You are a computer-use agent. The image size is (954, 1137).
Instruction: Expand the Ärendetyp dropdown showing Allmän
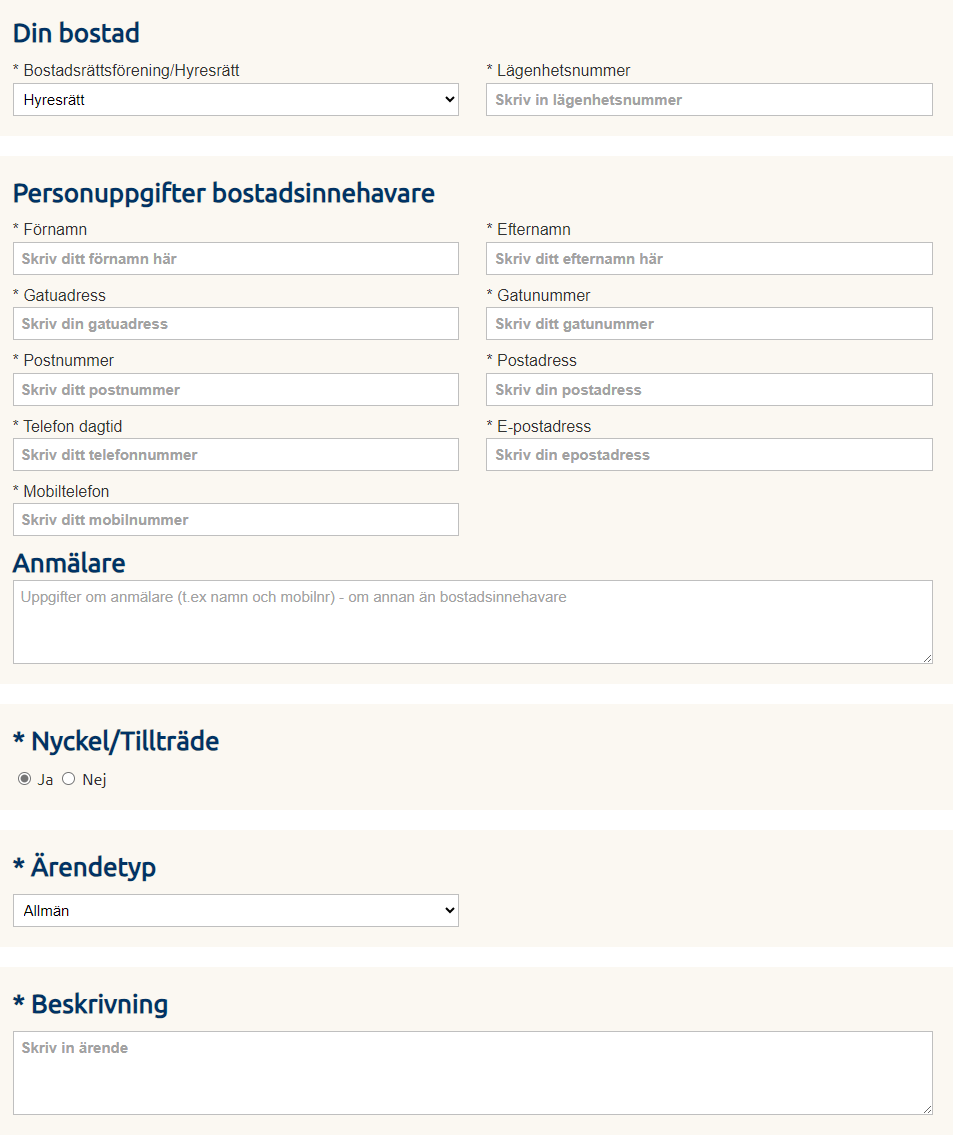(235, 910)
